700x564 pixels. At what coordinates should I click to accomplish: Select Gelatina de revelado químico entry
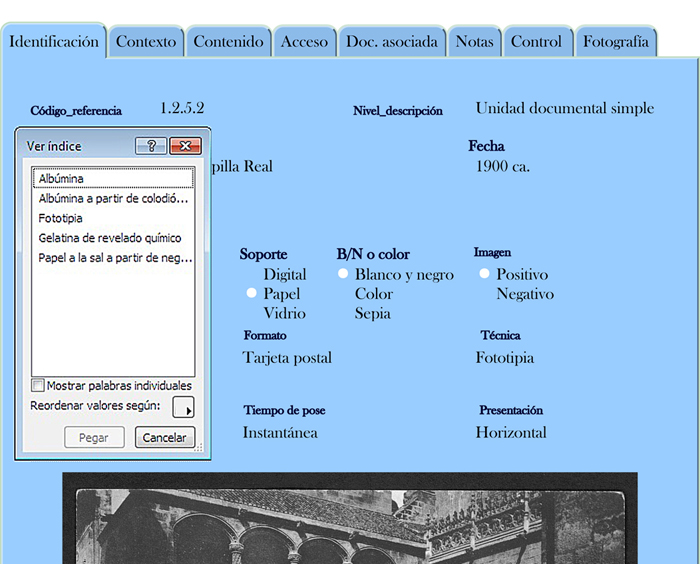[113, 238]
